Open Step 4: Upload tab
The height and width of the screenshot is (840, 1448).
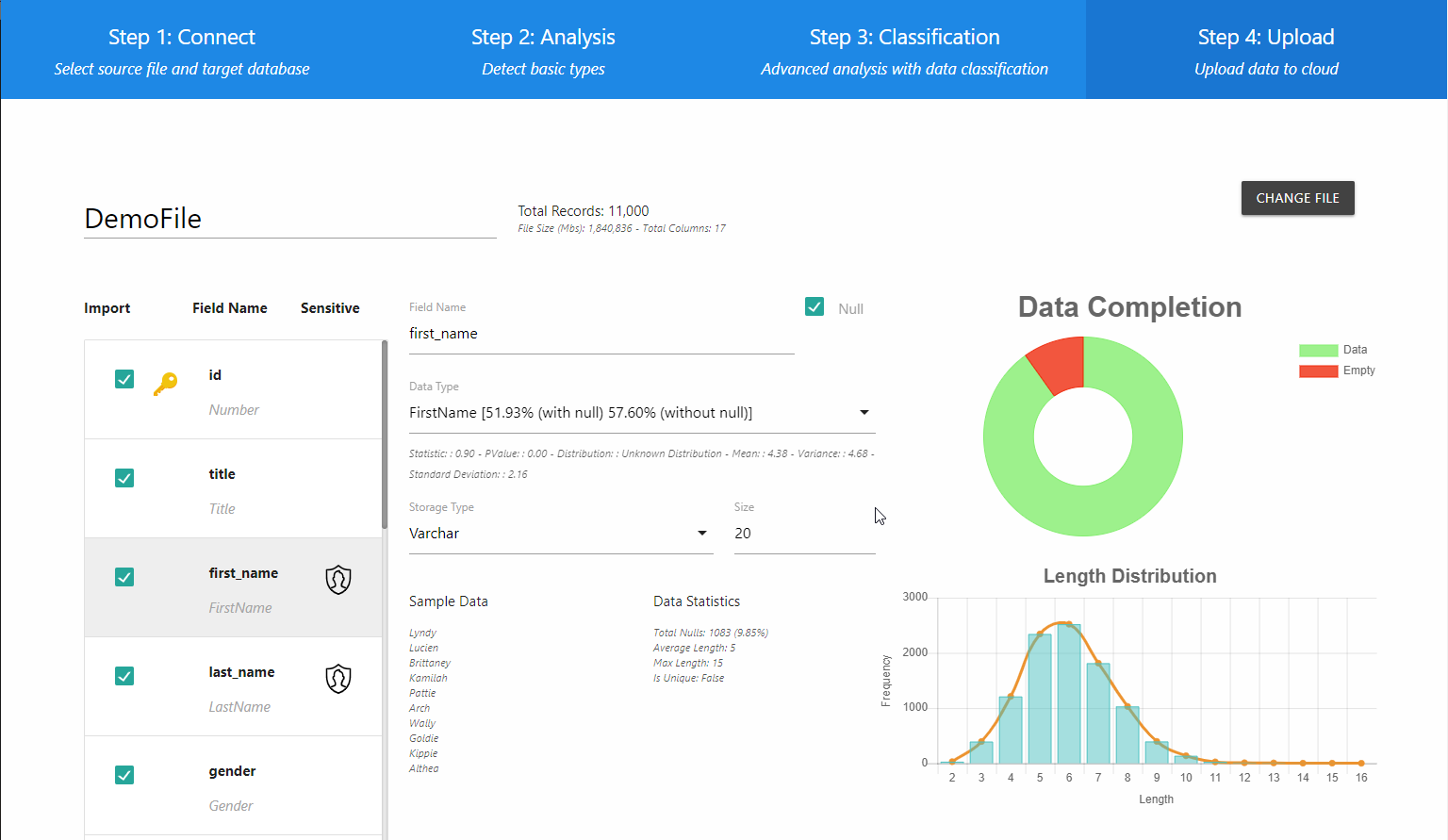coord(1266,50)
